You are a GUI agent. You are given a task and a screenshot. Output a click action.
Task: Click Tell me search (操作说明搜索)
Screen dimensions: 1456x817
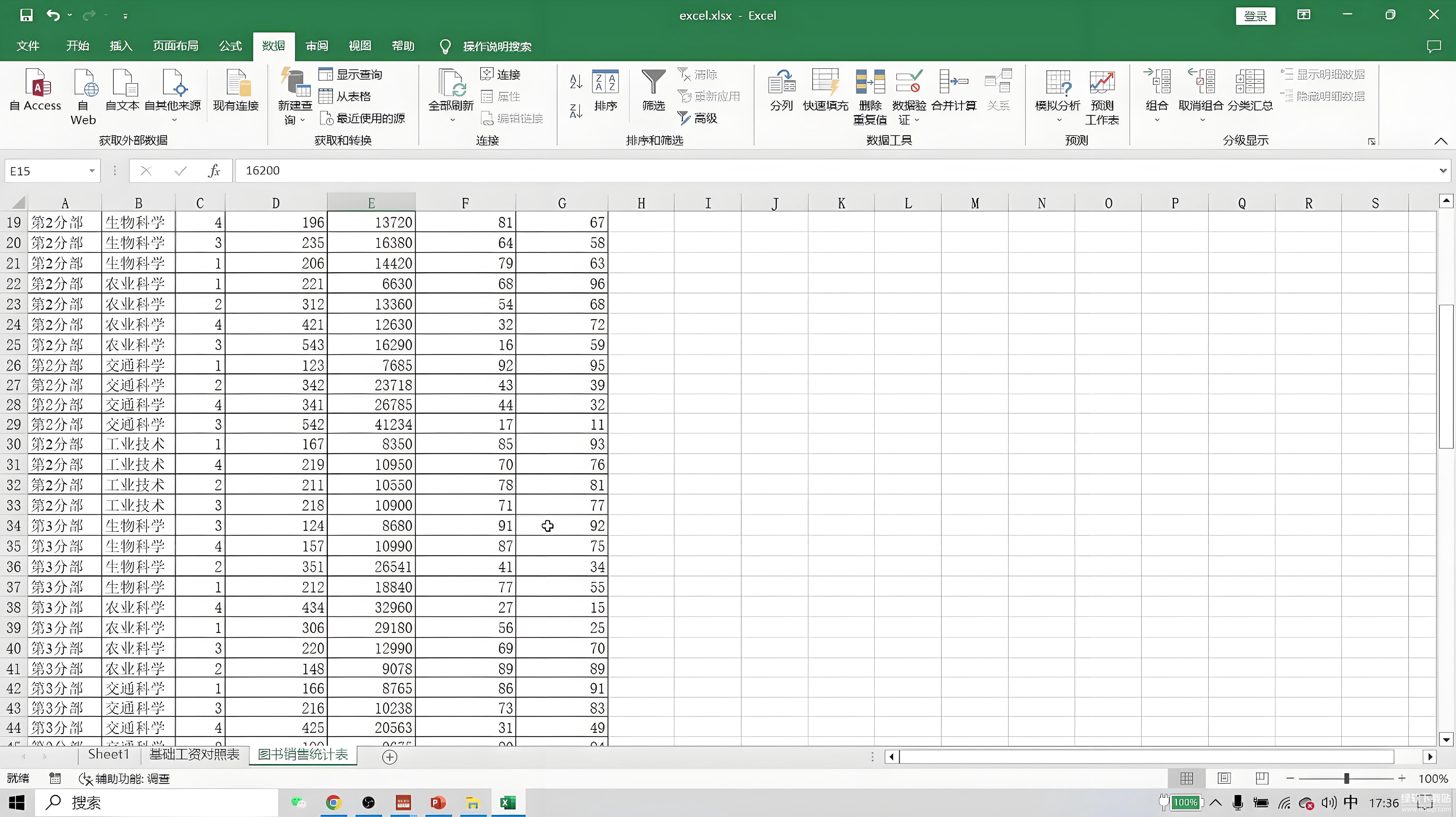(x=497, y=46)
